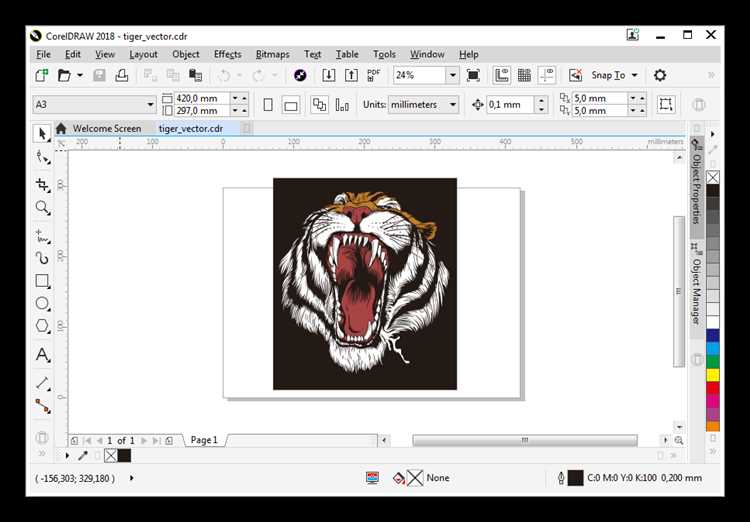The image size is (750, 522).
Task: Toggle Treat as filled button
Action: [666, 104]
